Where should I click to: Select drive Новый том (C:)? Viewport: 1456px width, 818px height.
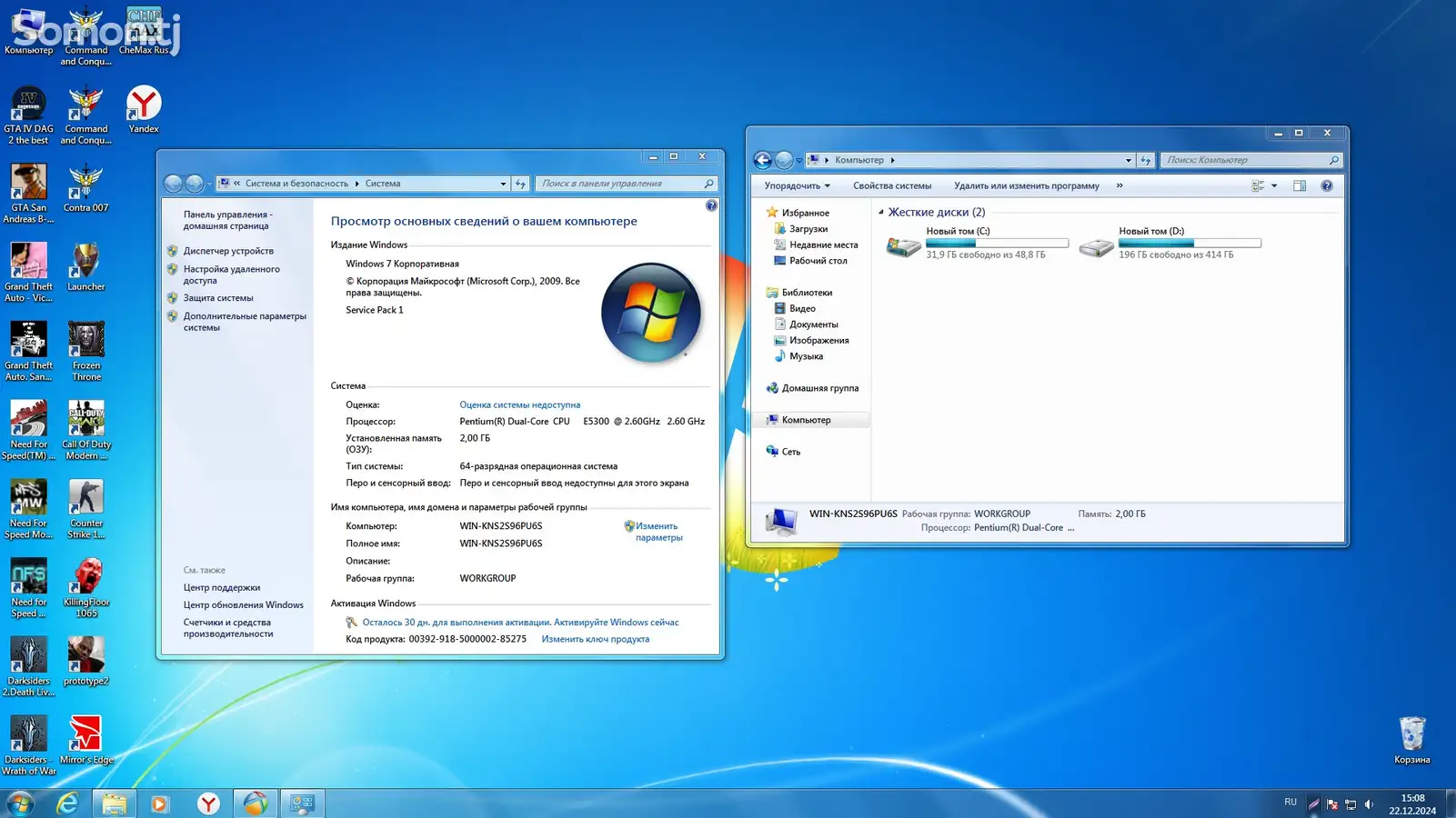[x=978, y=243]
